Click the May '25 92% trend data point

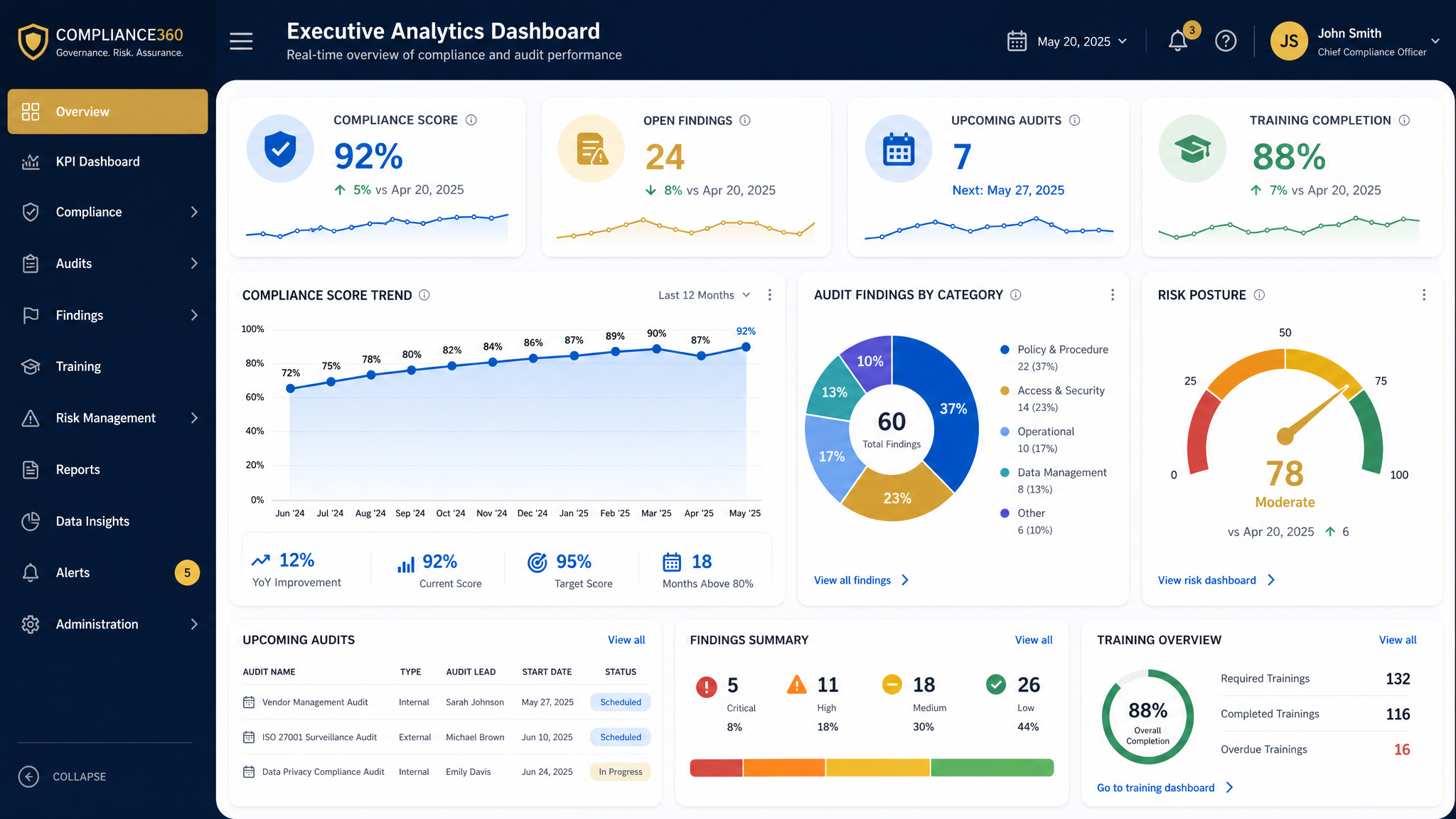coord(746,347)
